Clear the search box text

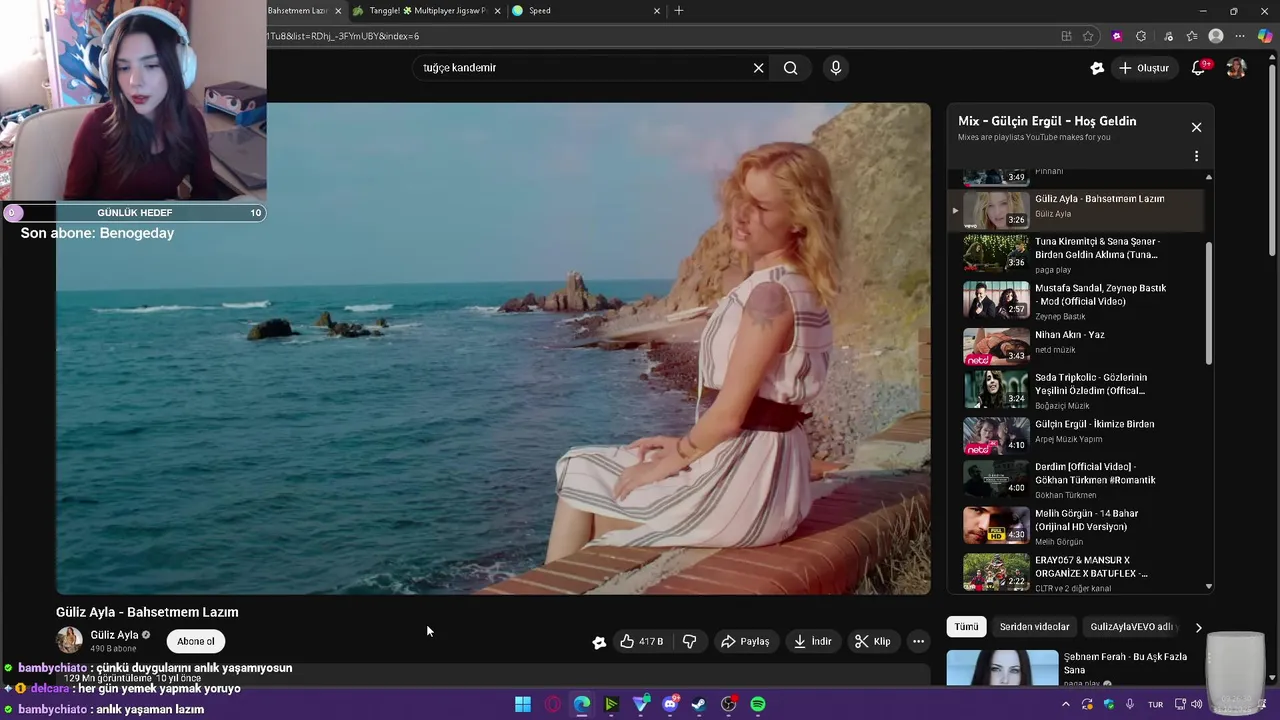pyautogui.click(x=758, y=68)
